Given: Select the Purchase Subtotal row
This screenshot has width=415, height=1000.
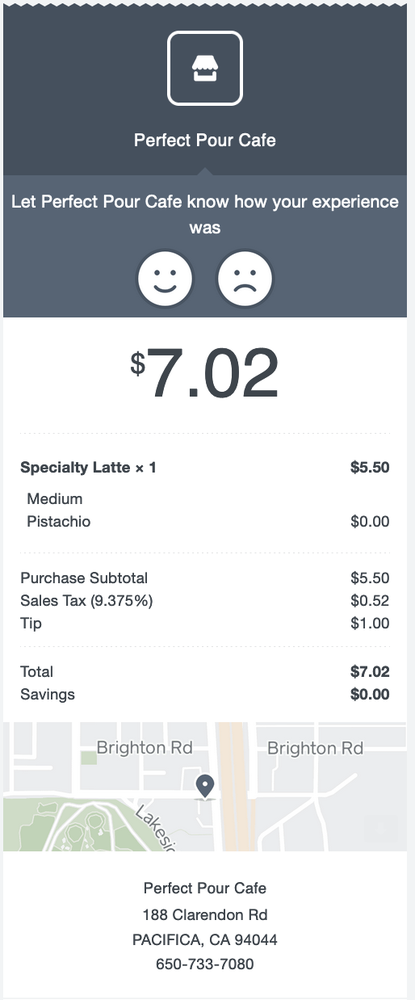Looking at the screenshot, I should point(205,578).
